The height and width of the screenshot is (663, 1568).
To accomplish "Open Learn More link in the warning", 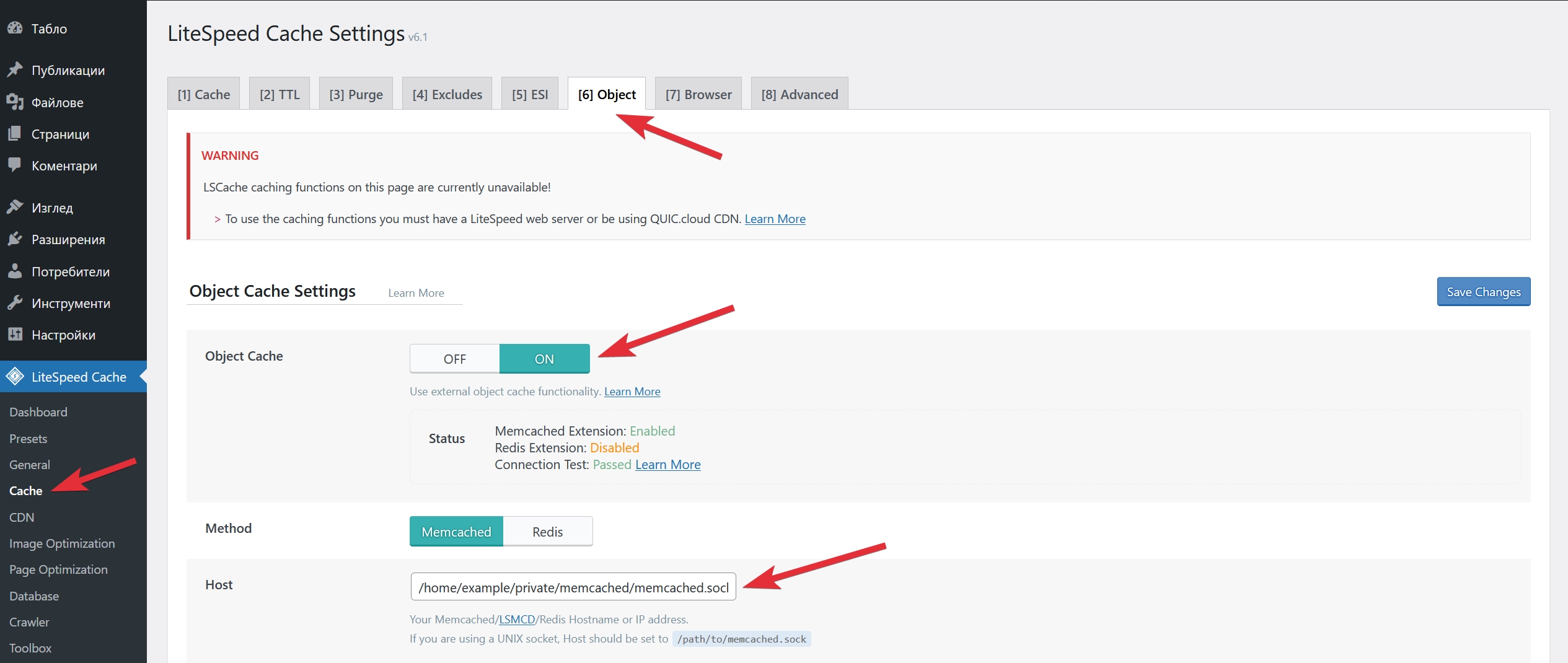I will pyautogui.click(x=775, y=219).
